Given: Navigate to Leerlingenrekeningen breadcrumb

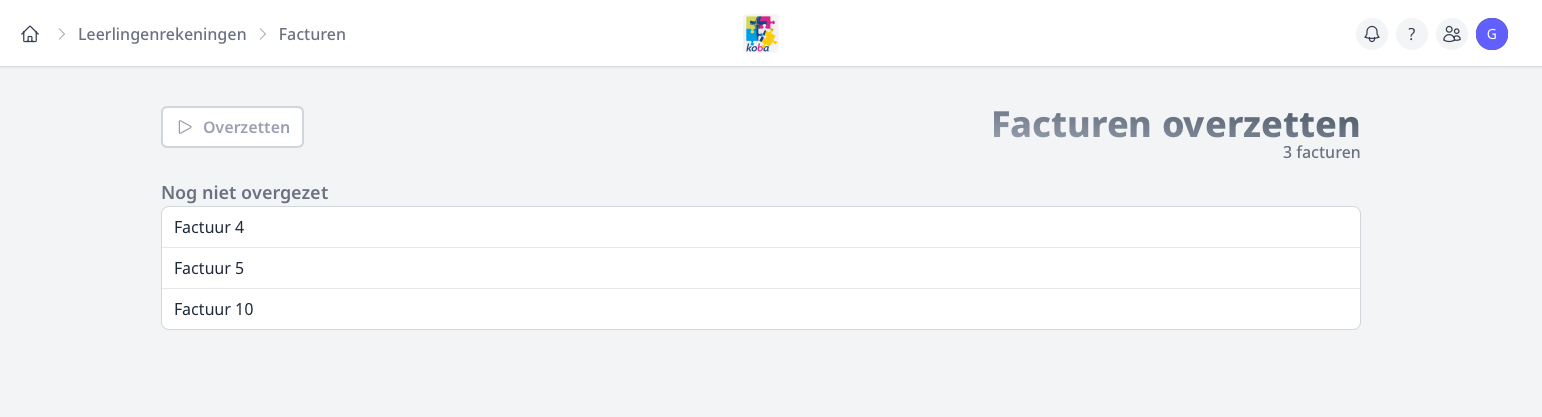Looking at the screenshot, I should click(162, 34).
